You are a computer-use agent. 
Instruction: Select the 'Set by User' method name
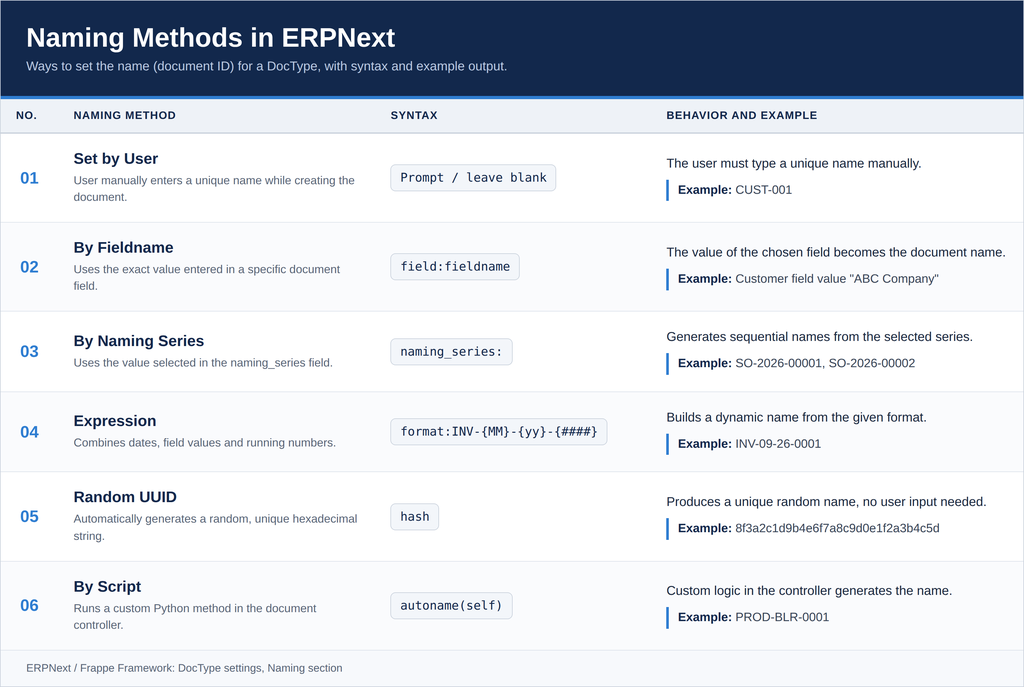(x=116, y=159)
